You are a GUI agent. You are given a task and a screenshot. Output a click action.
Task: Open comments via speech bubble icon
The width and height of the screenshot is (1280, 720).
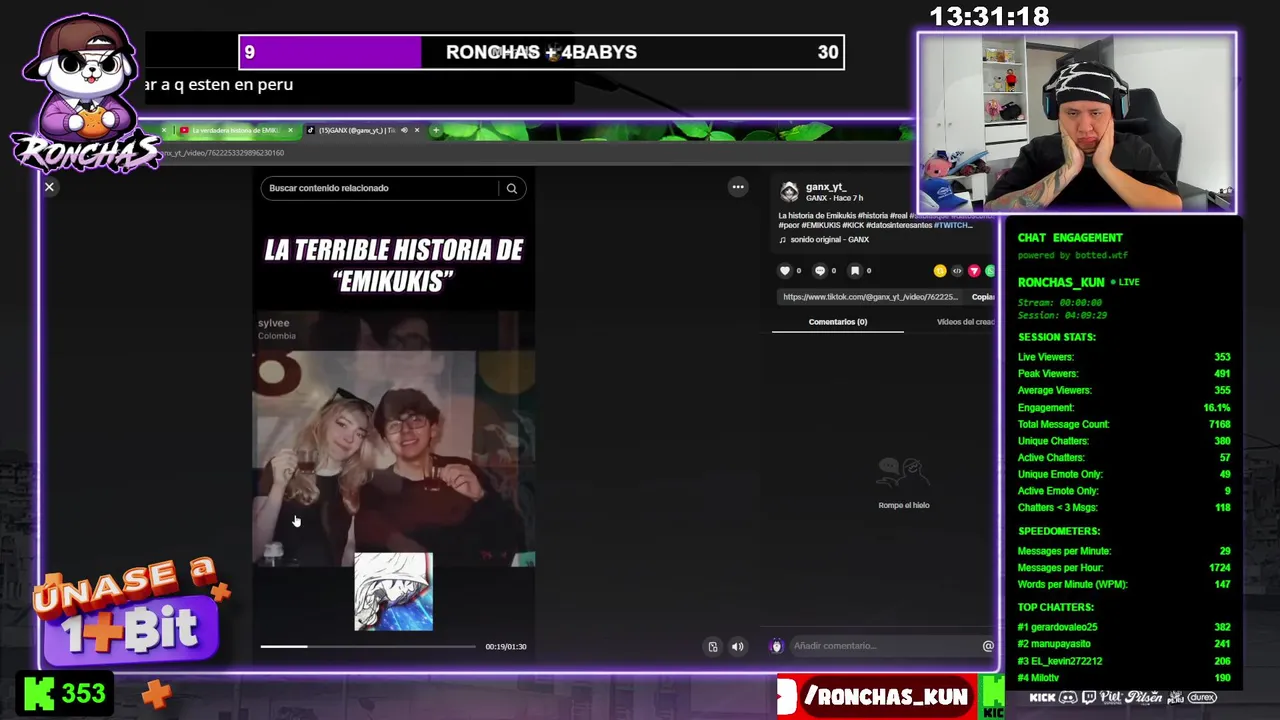(x=820, y=271)
